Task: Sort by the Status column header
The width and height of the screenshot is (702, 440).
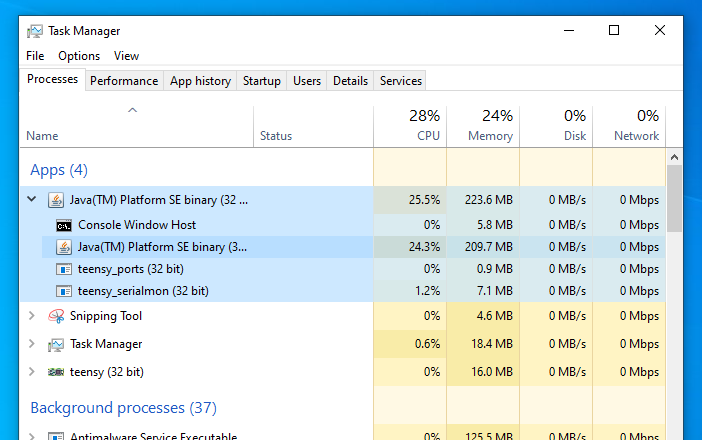Action: 313,127
